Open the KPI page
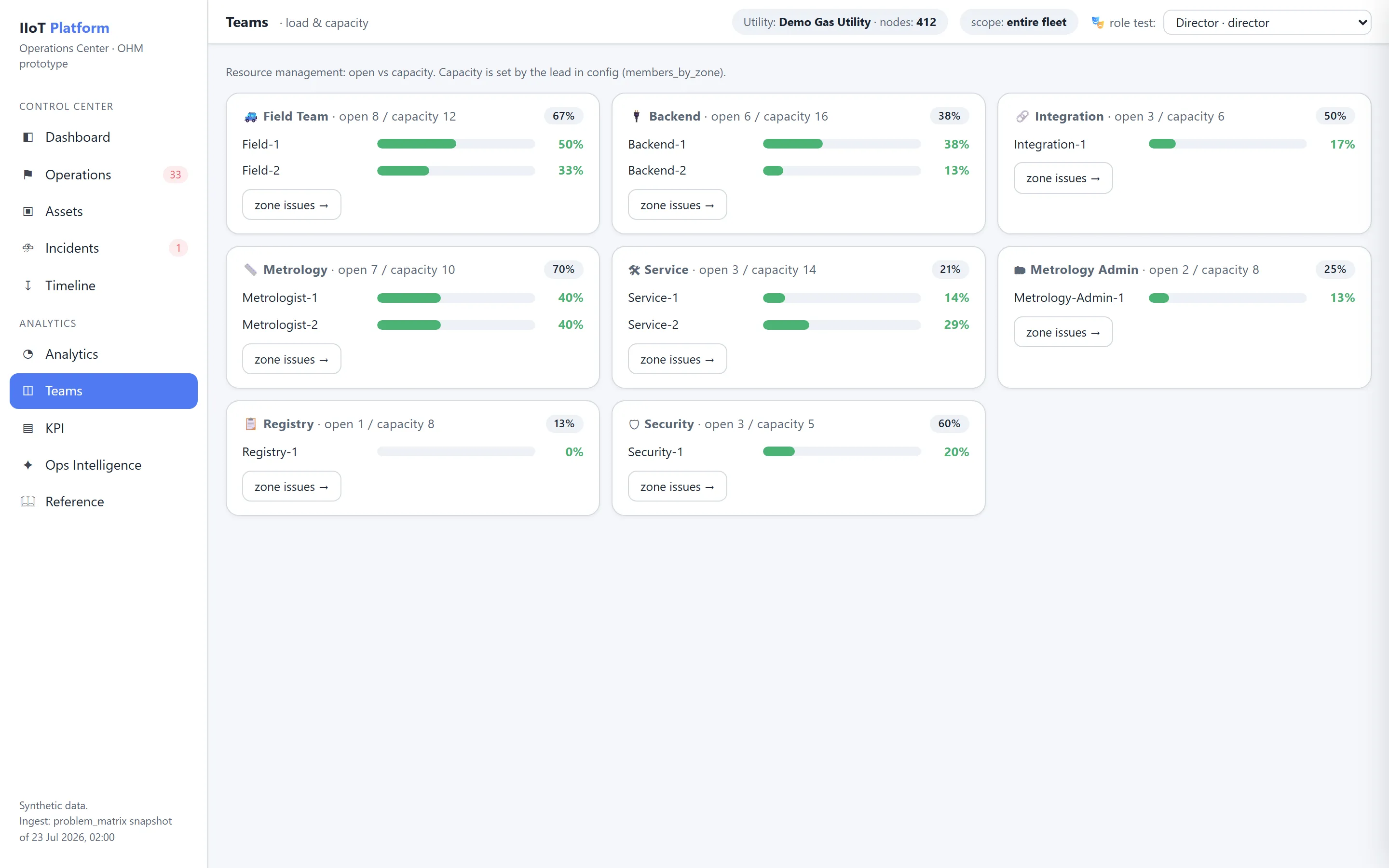Image resolution: width=1389 pixels, height=868 pixels. click(103, 428)
